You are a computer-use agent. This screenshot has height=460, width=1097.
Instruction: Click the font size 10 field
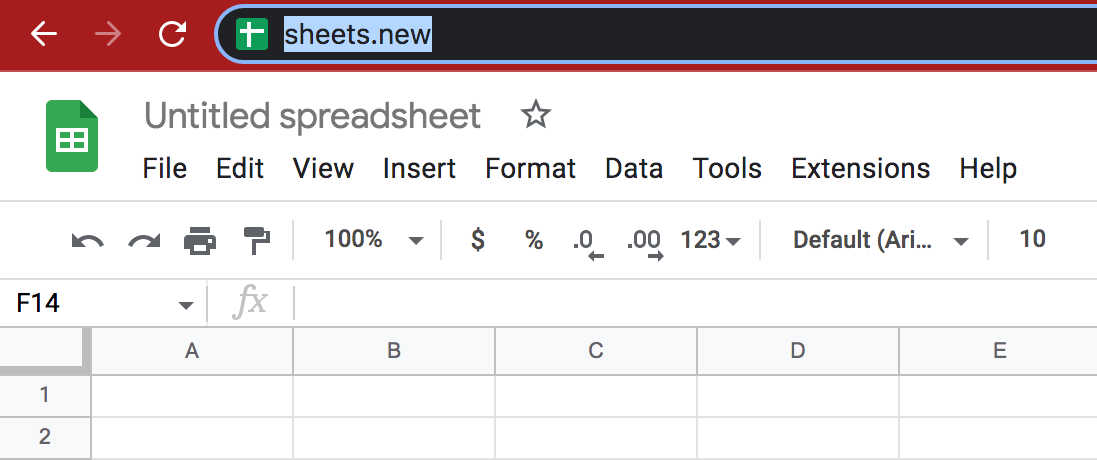[x=1033, y=239]
